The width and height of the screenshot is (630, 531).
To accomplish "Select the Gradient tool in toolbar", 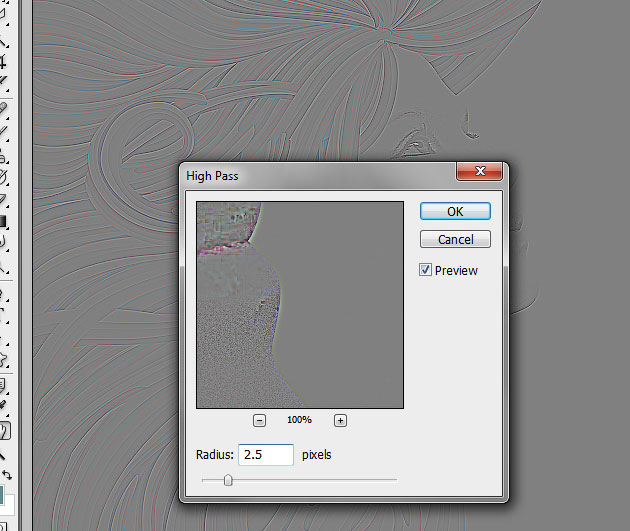I will pos(3,221).
